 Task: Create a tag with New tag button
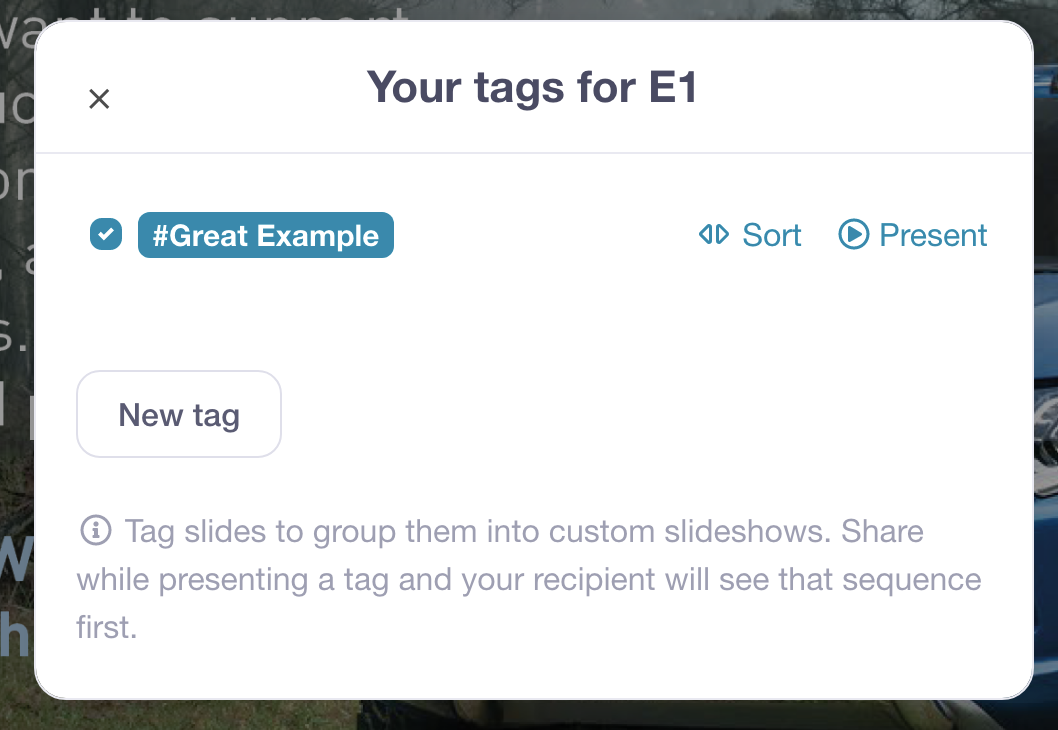pyautogui.click(x=179, y=415)
